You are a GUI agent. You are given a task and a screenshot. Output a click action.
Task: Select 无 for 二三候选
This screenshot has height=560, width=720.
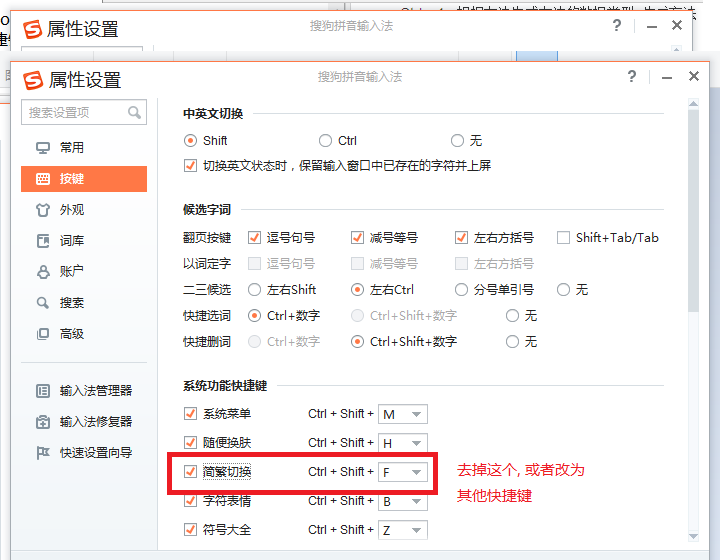(x=563, y=290)
